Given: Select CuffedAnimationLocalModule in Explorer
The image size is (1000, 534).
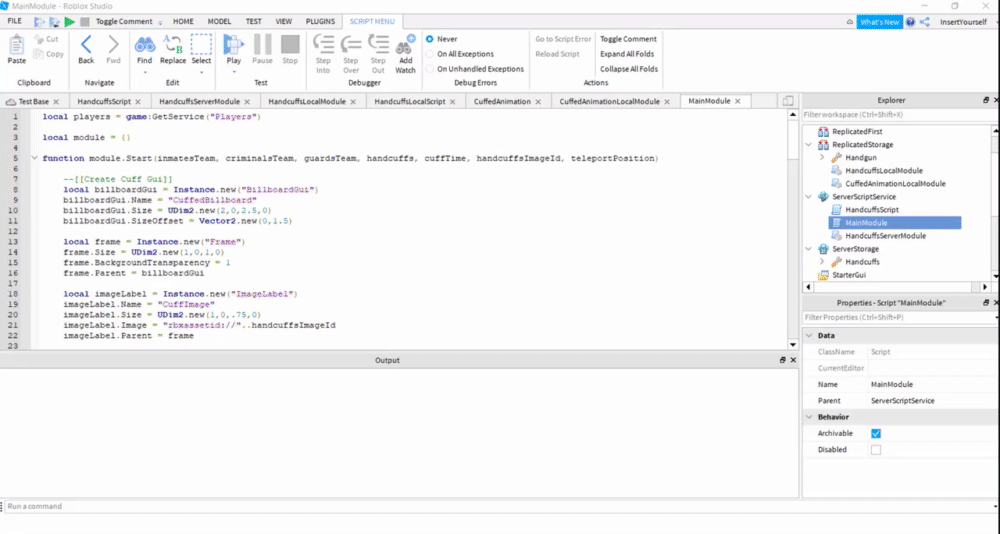Looking at the screenshot, I should [x=895, y=184].
